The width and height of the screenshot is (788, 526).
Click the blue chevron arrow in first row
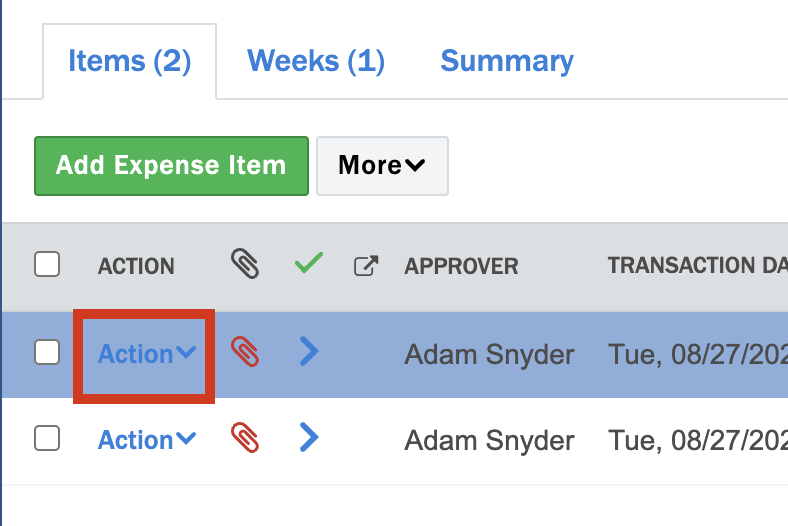(309, 352)
